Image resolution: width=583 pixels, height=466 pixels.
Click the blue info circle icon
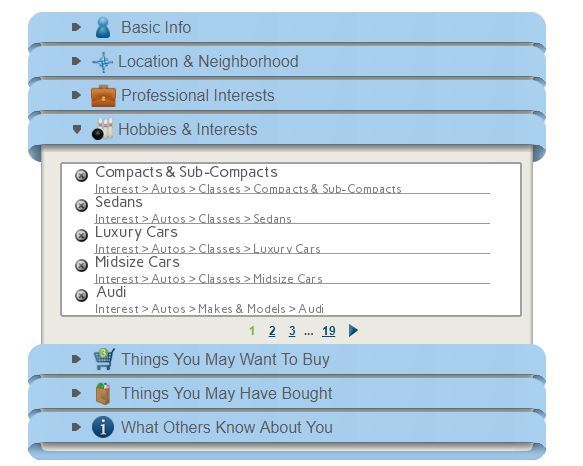[103, 427]
